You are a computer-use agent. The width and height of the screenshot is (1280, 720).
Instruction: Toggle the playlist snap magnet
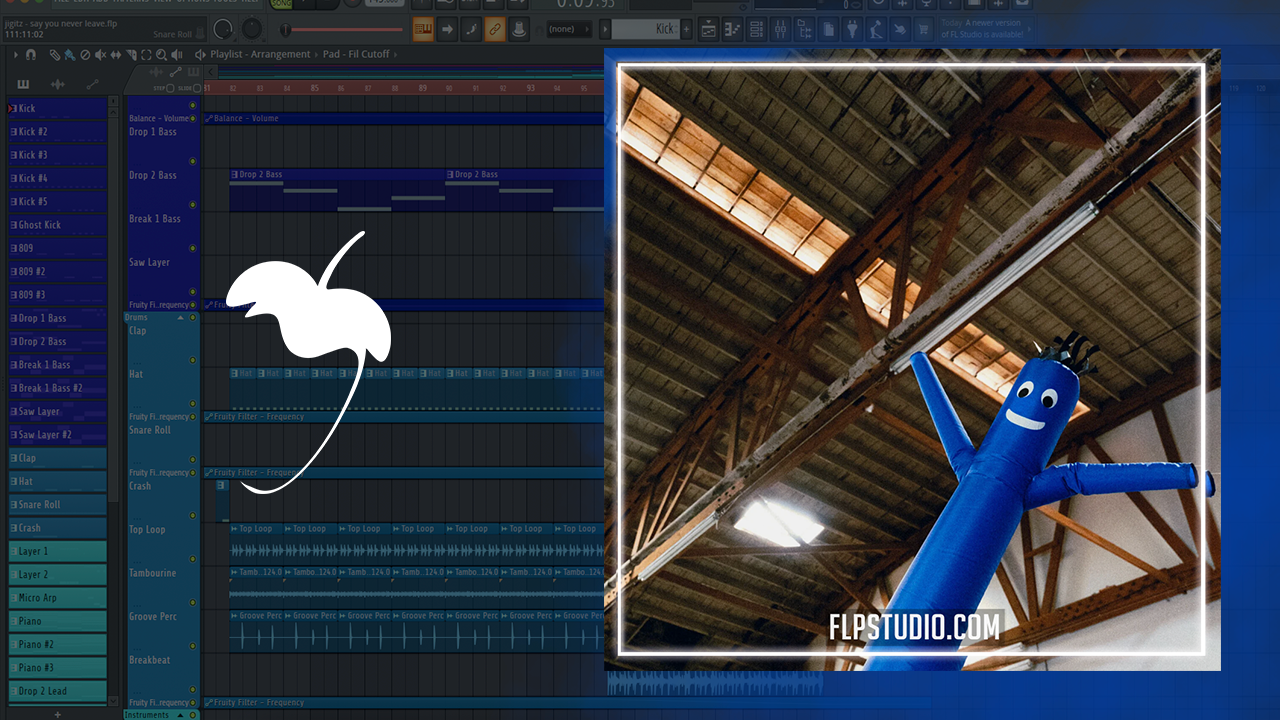[31, 55]
